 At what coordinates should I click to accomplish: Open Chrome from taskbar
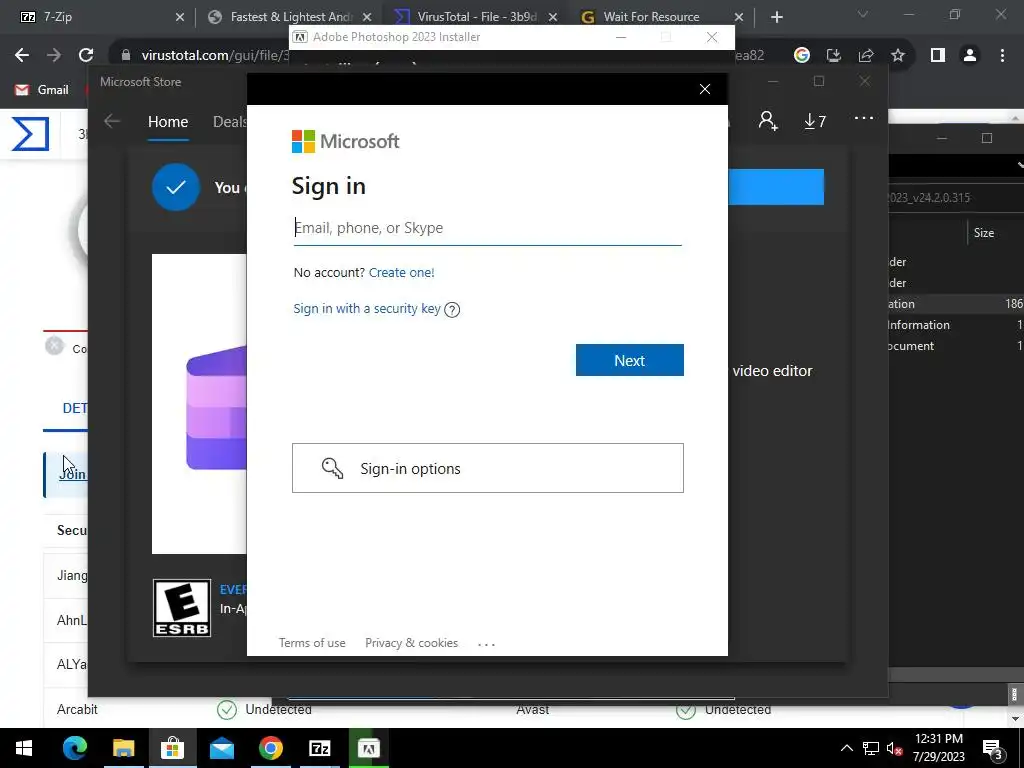tap(270, 748)
